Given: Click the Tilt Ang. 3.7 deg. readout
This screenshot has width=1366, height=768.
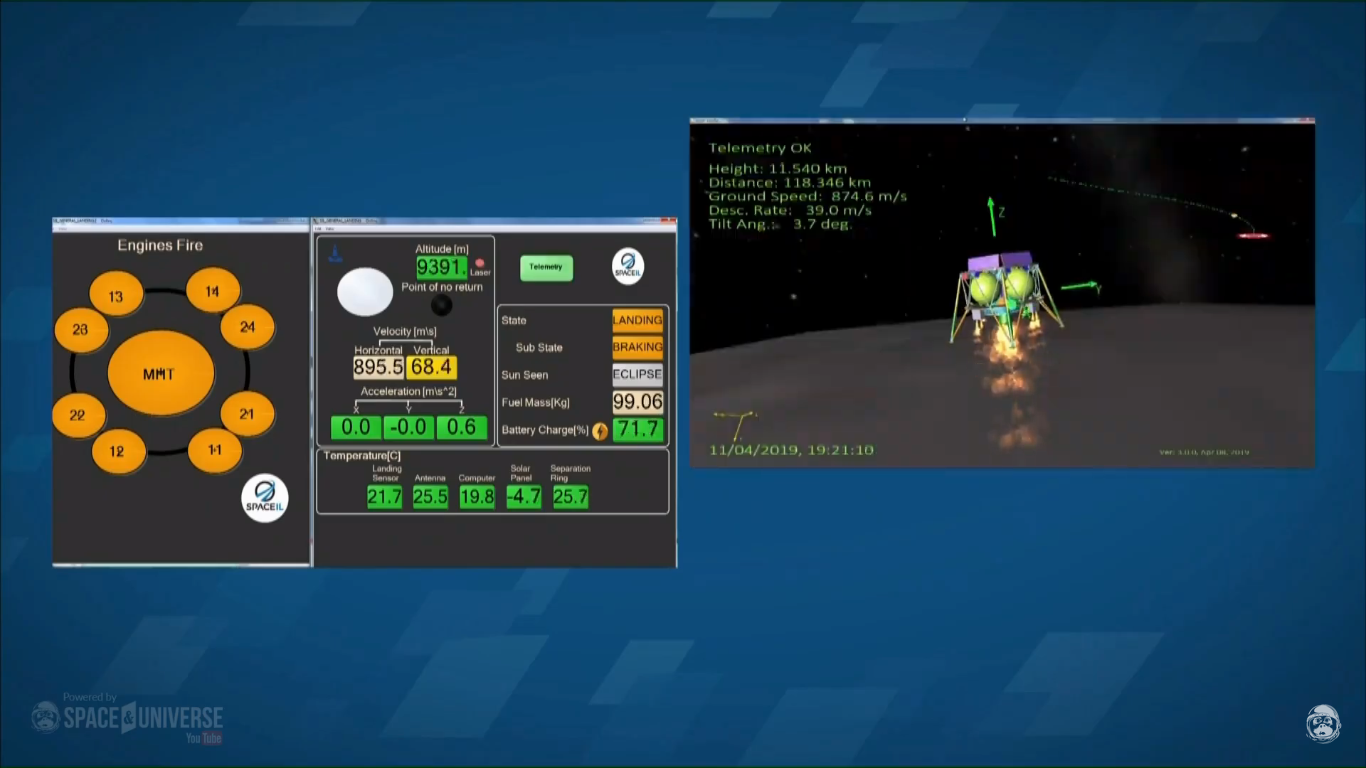Looking at the screenshot, I should point(781,225).
